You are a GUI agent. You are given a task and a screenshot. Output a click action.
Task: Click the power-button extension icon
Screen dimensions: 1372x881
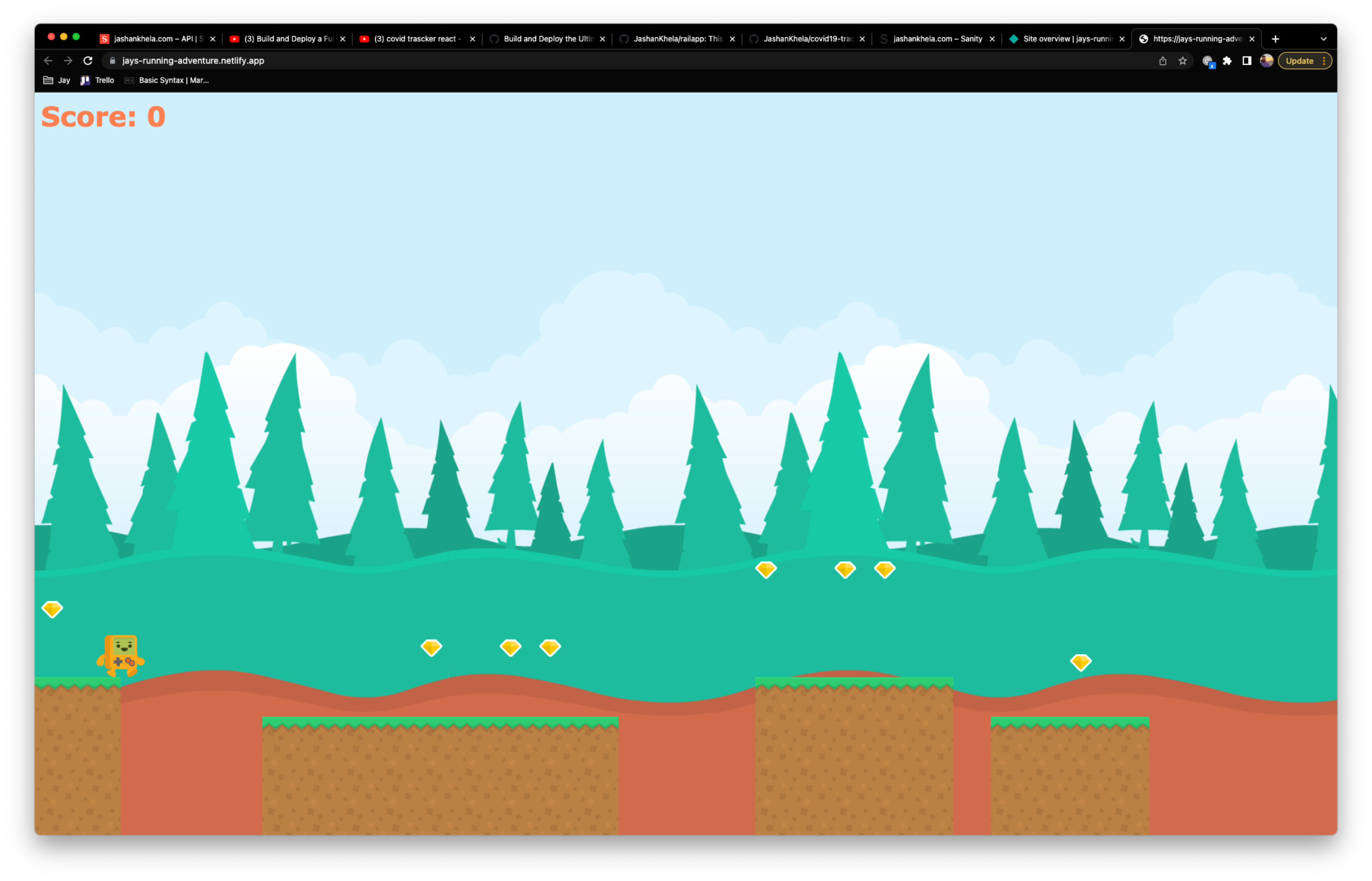pyautogui.click(x=1208, y=61)
